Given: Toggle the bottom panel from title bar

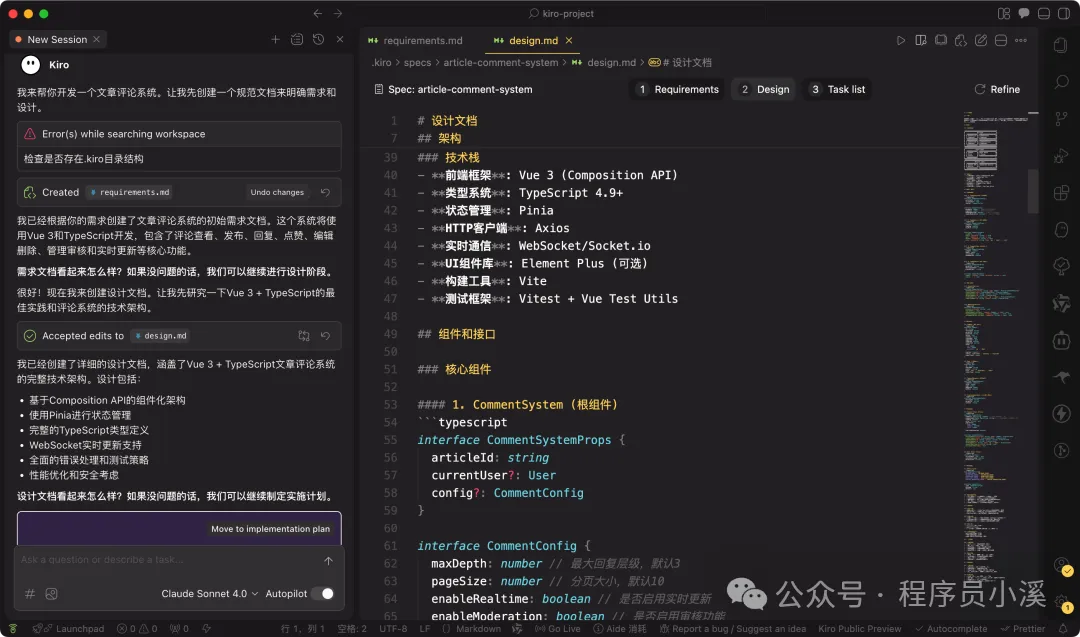Looking at the screenshot, I should [x=1044, y=14].
